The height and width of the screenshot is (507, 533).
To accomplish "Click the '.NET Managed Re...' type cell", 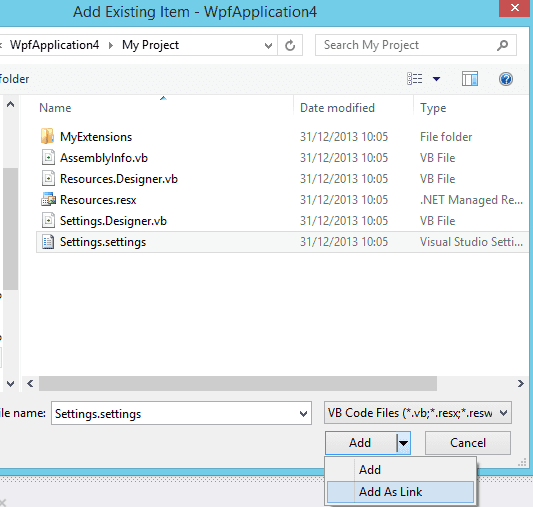I will coord(471,200).
